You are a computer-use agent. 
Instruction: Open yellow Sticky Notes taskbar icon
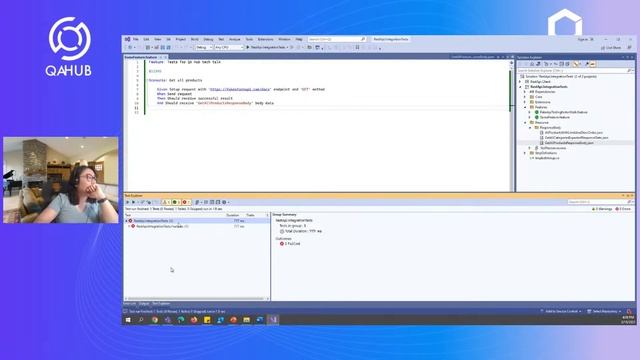point(207,320)
